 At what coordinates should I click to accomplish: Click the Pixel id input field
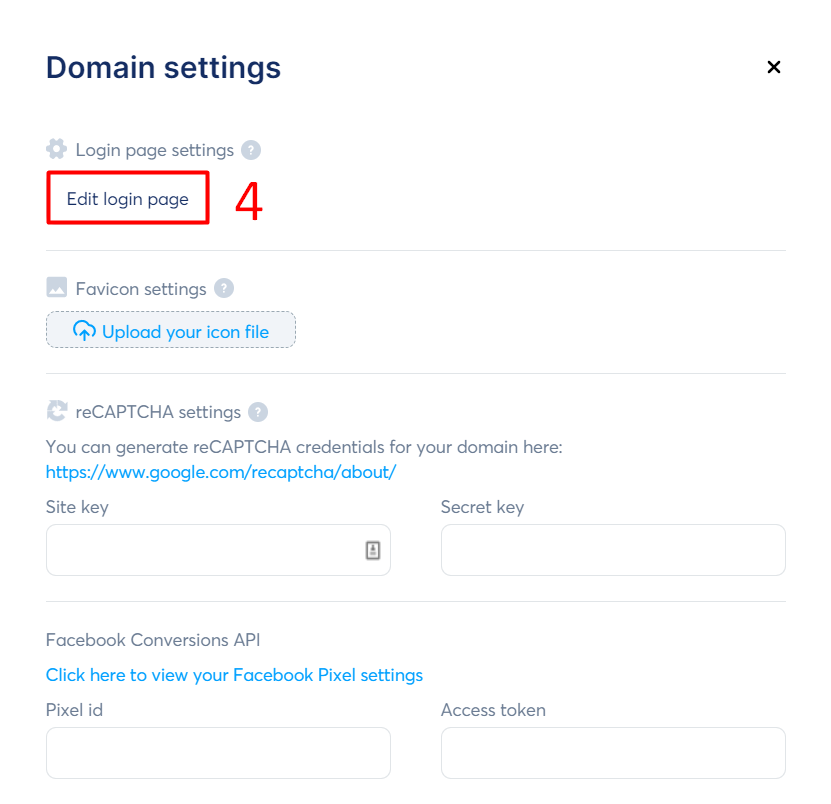point(217,752)
